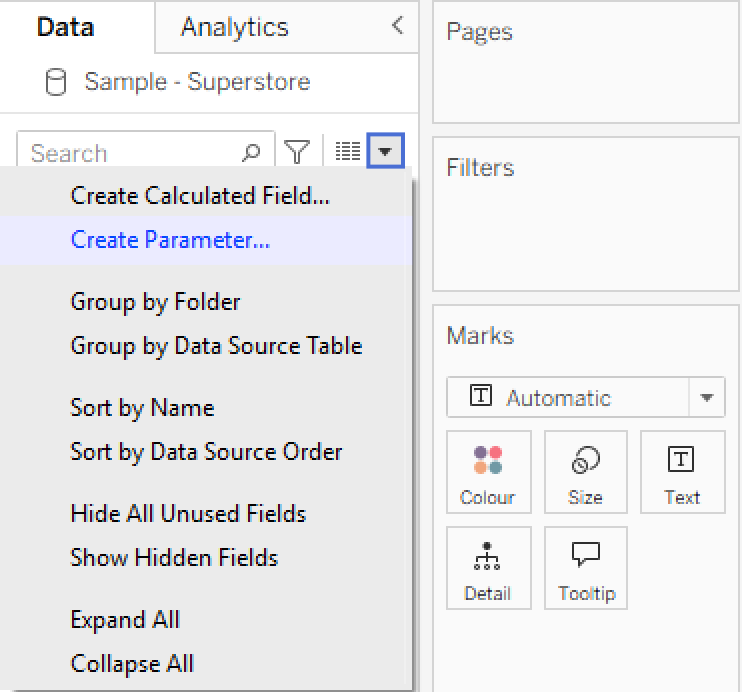Click the Filters shelf
742x692 pixels.
pos(586,214)
